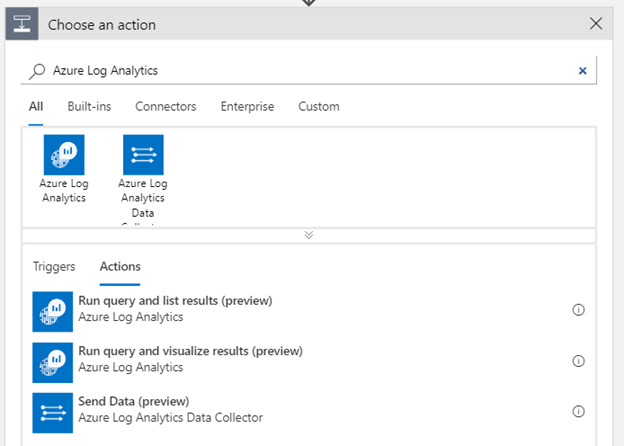Click the Azure Log Analytics search field
This screenshot has height=446, width=624.
pyautogui.click(x=300, y=71)
